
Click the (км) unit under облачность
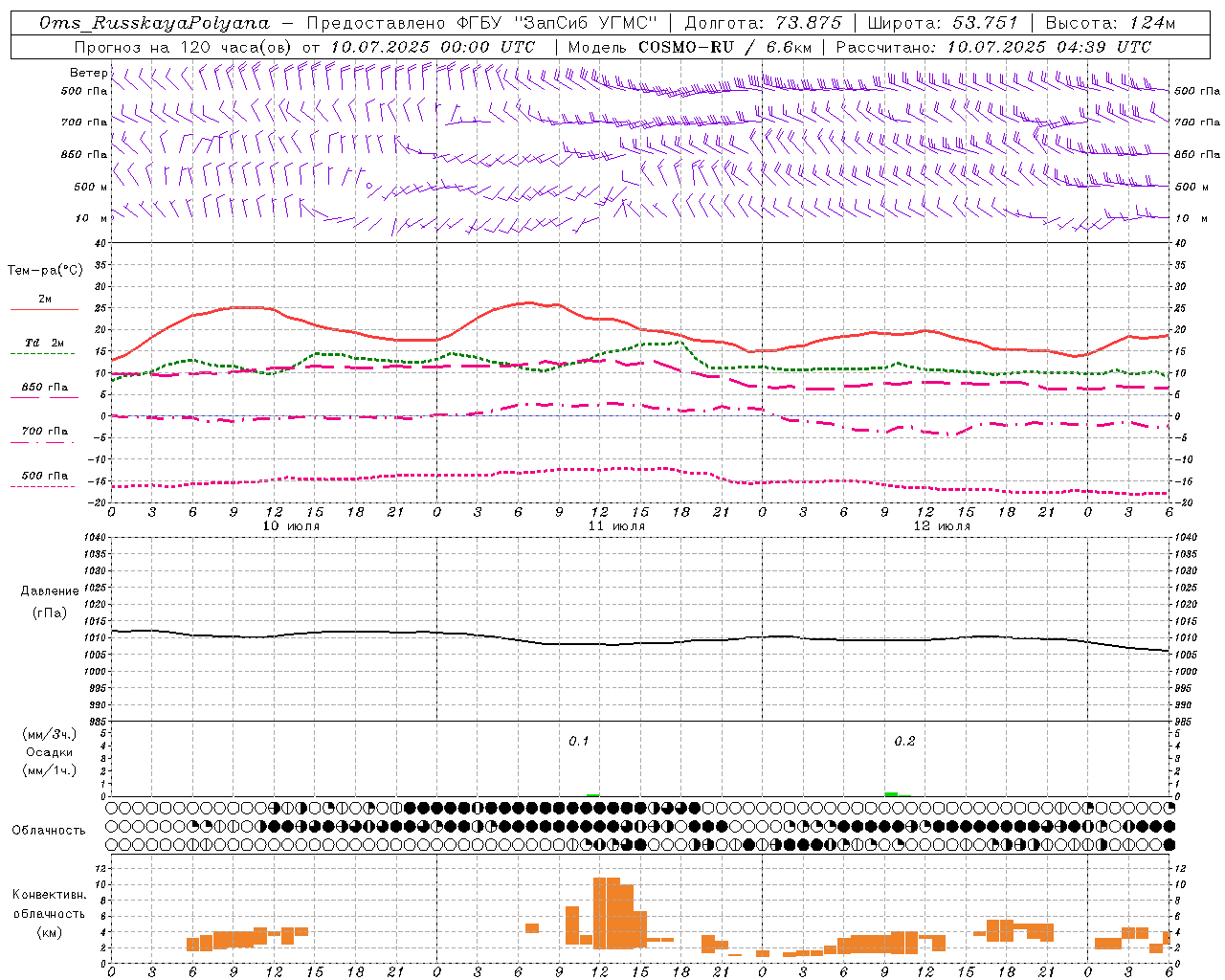(x=49, y=932)
